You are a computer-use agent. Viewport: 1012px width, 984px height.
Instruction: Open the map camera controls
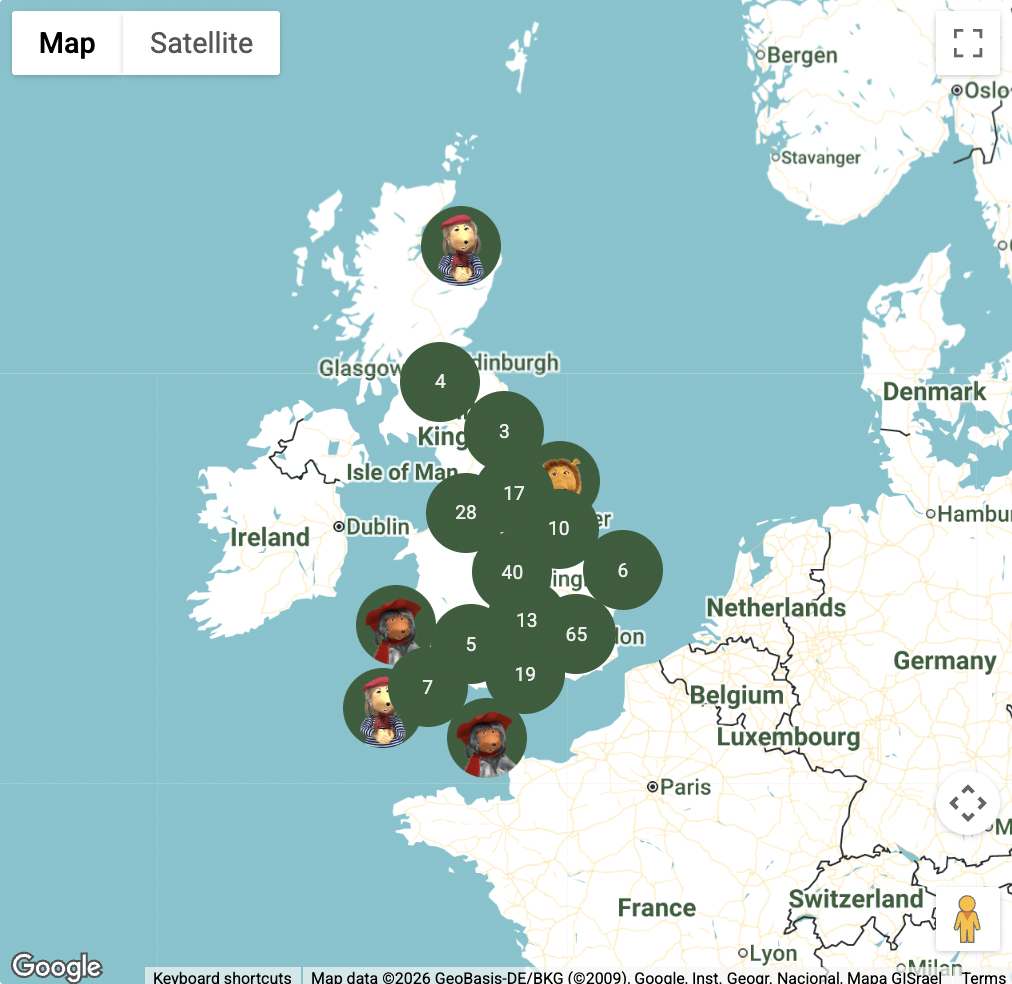tap(967, 803)
